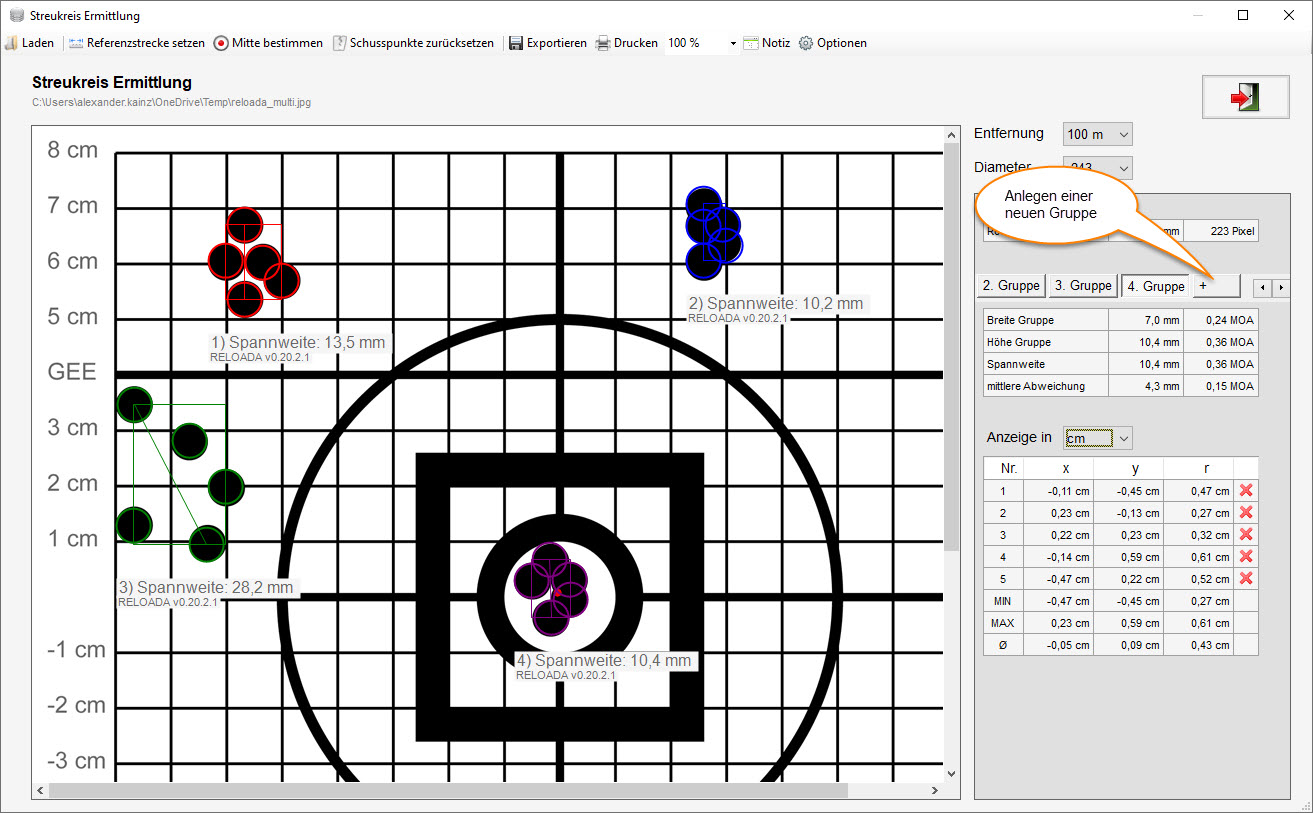Screen dimensions: 1313x813
Task: Open the Entfernung 100 m dropdown
Action: point(1098,134)
